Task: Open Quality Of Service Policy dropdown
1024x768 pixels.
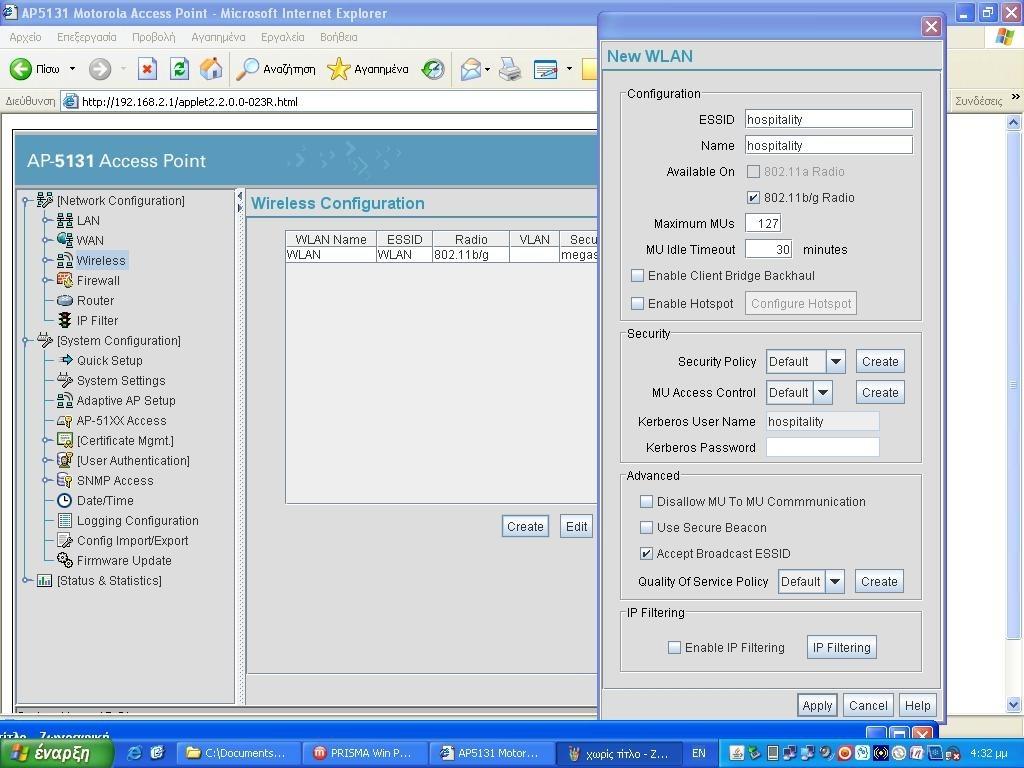Action: point(835,581)
